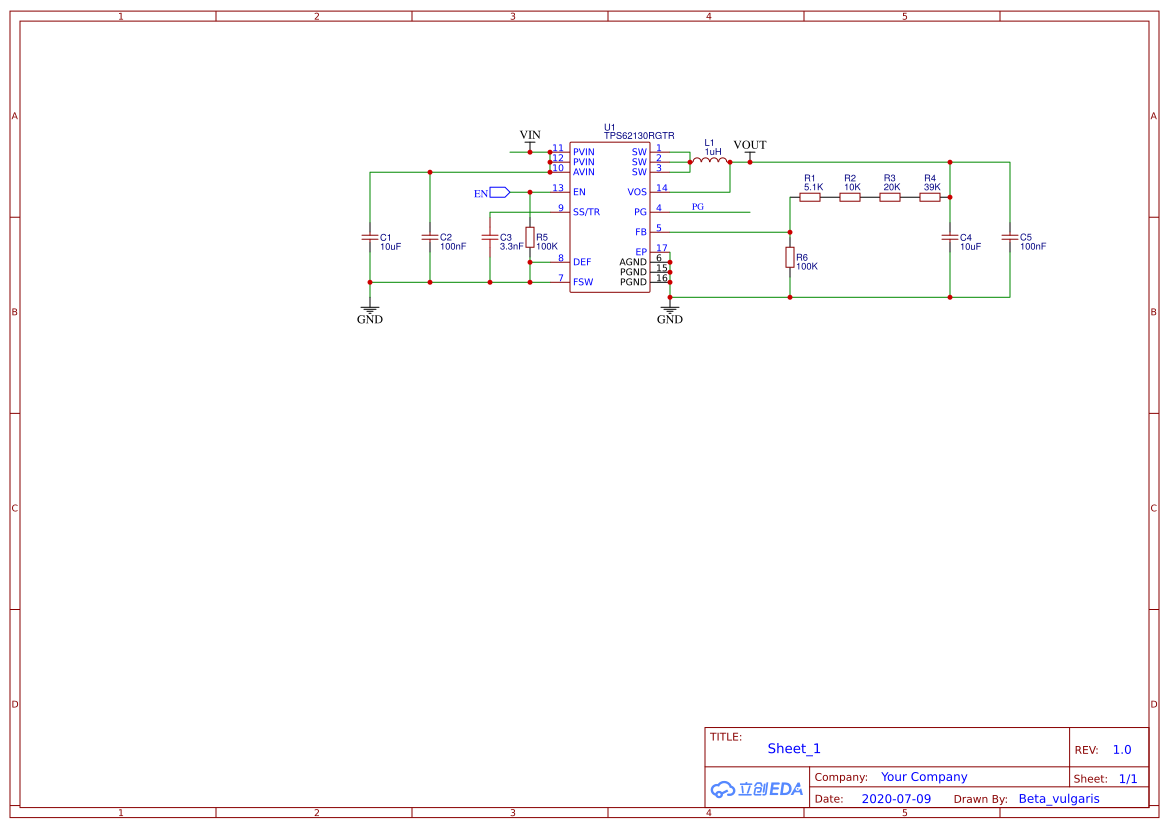Viewport: 1169px width, 828px height.
Task: Select the GND symbol below capacitor C1
Action: (370, 312)
